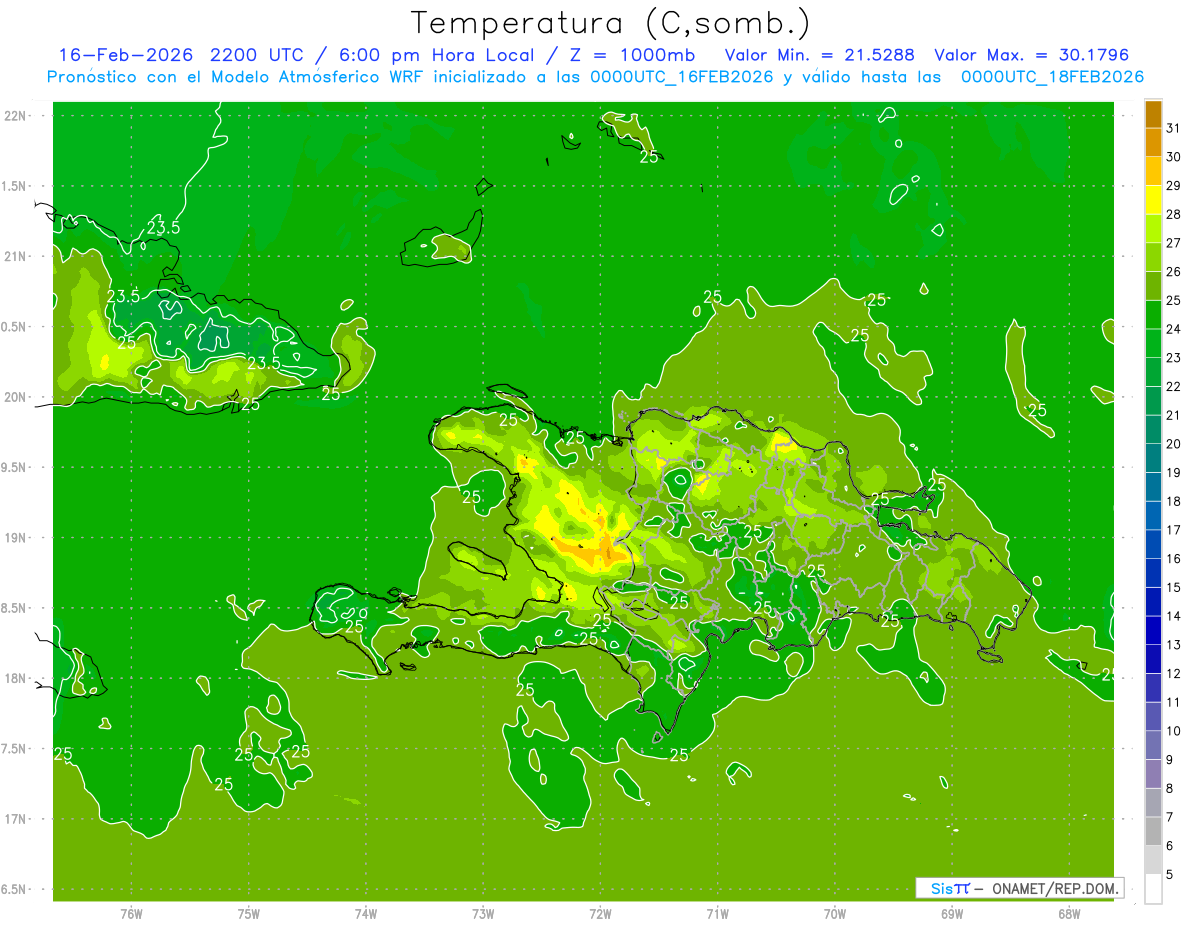Click the "5" colorbar label

tap(1170, 874)
